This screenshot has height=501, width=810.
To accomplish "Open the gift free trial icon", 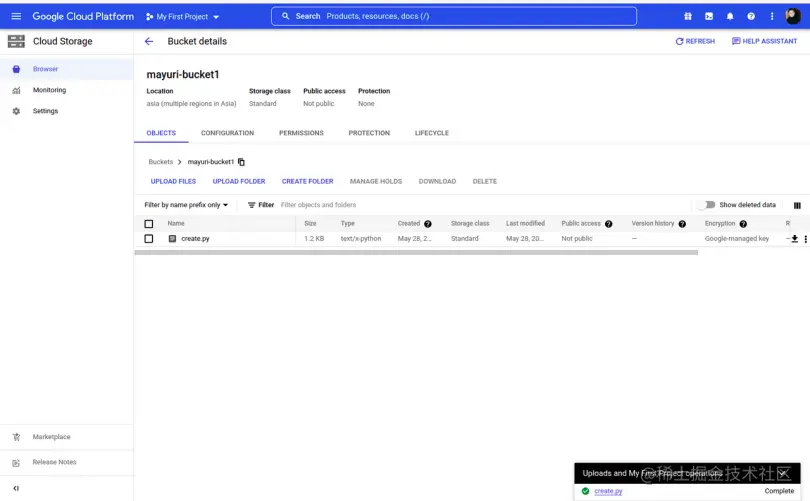I will pos(688,17).
